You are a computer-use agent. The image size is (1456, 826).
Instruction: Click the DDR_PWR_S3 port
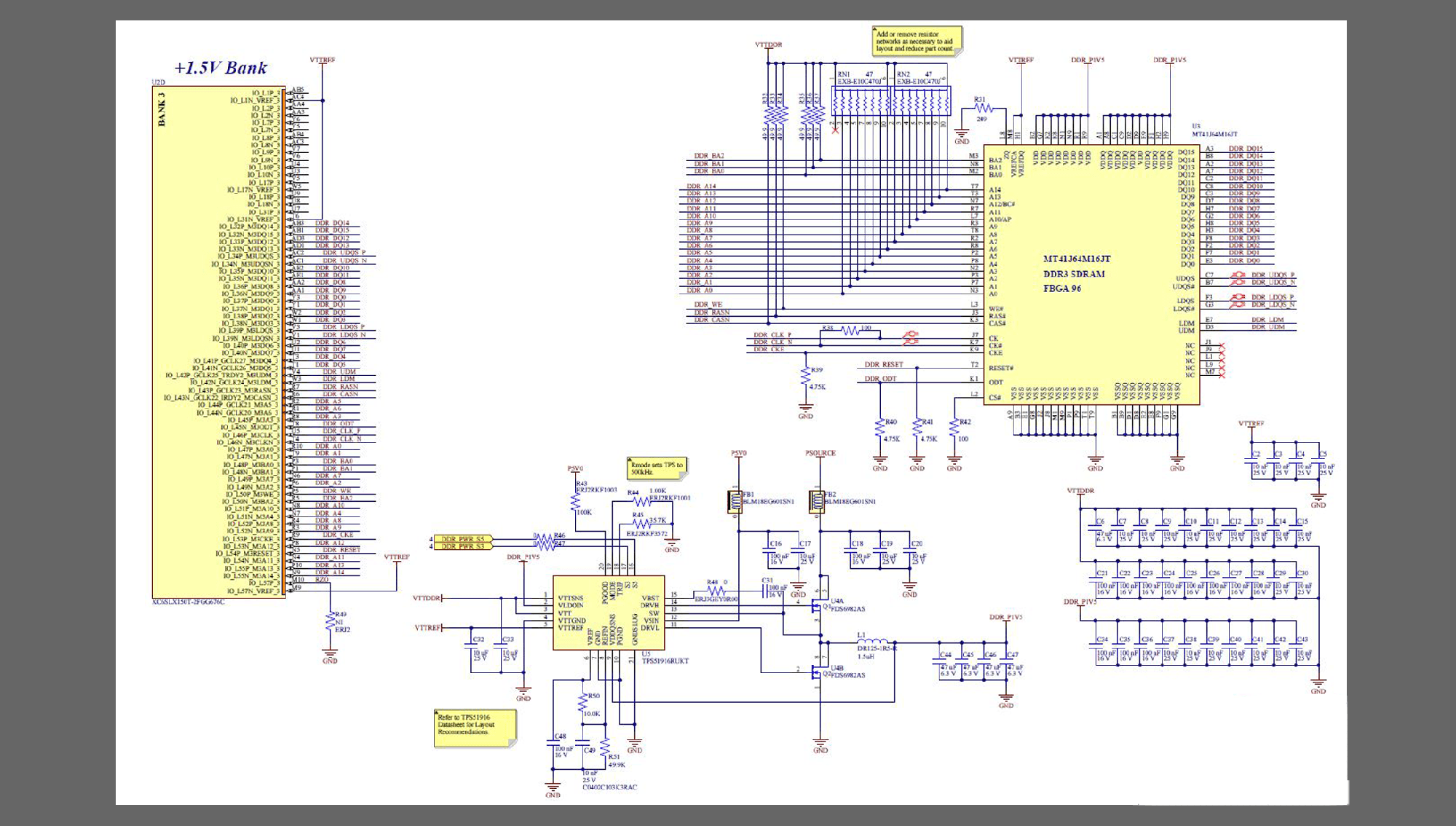click(462, 546)
